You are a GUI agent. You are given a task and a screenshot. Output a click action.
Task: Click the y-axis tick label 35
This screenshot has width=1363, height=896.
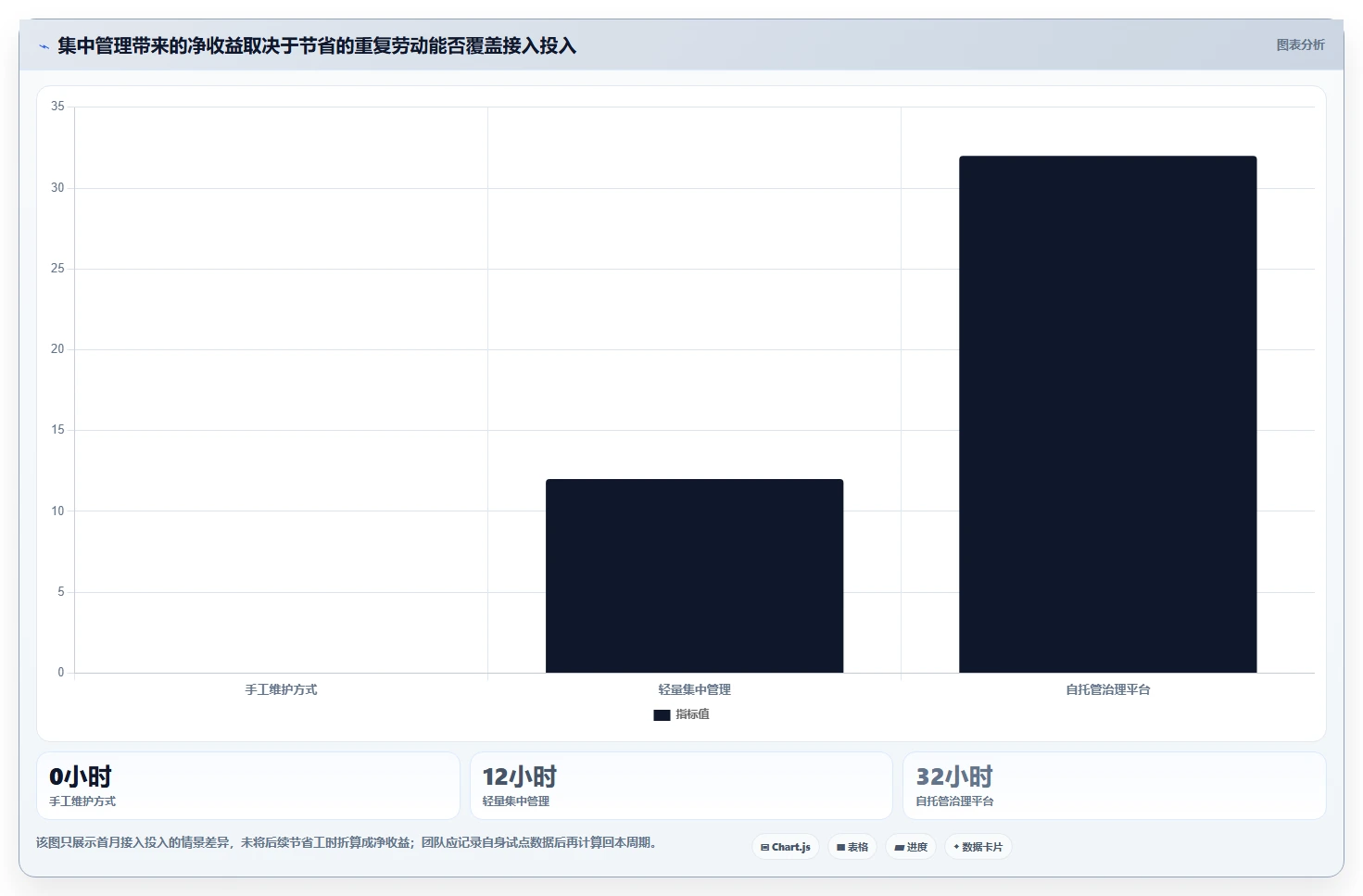click(x=57, y=107)
